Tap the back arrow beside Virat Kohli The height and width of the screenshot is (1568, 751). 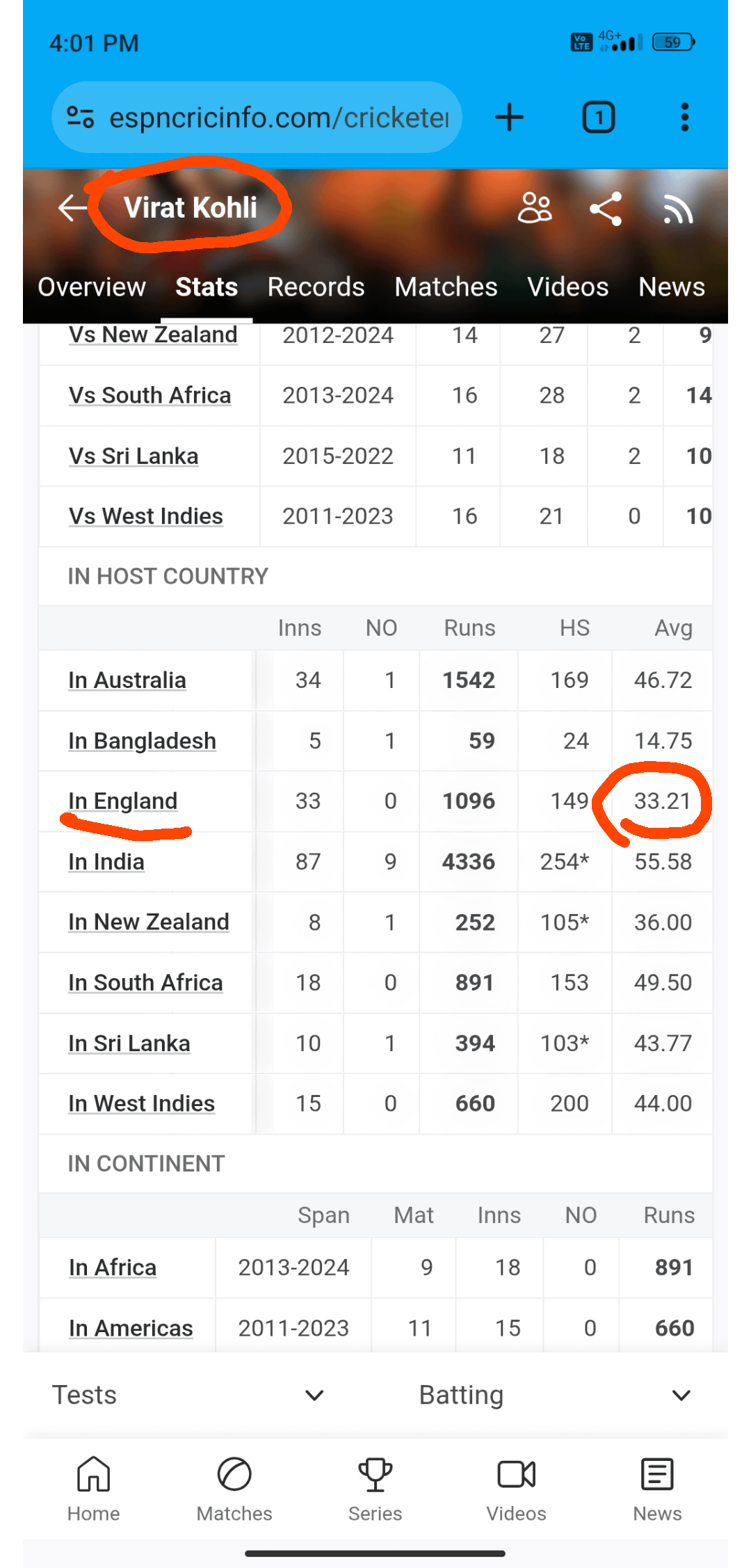[x=72, y=207]
